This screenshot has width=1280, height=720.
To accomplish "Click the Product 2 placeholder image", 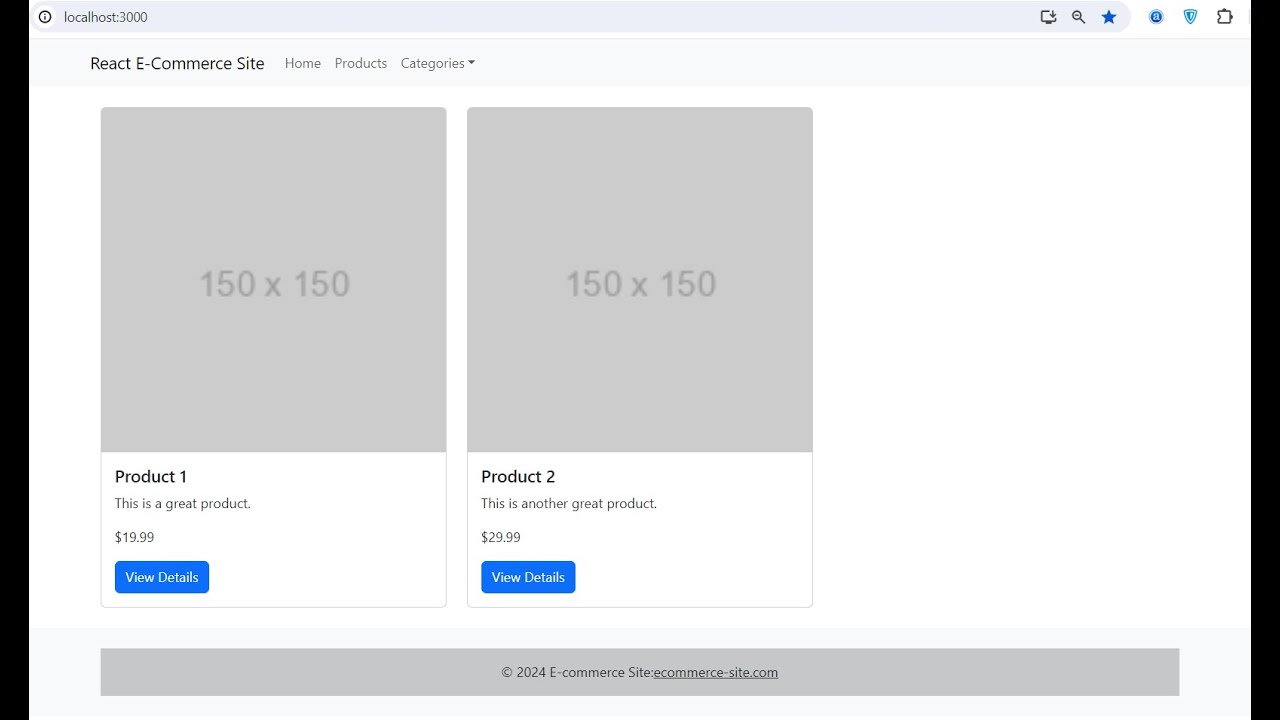I will pos(640,280).
